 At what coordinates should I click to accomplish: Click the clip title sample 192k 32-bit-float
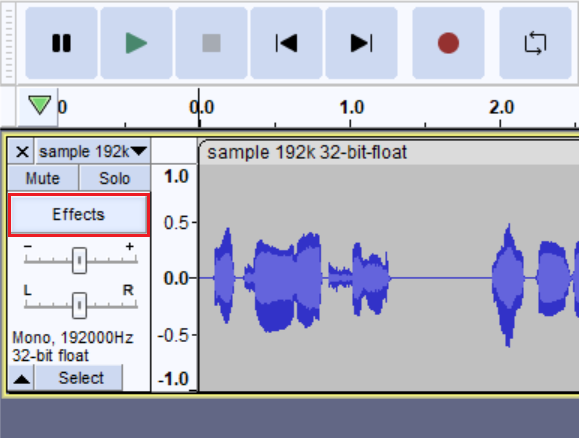point(307,153)
